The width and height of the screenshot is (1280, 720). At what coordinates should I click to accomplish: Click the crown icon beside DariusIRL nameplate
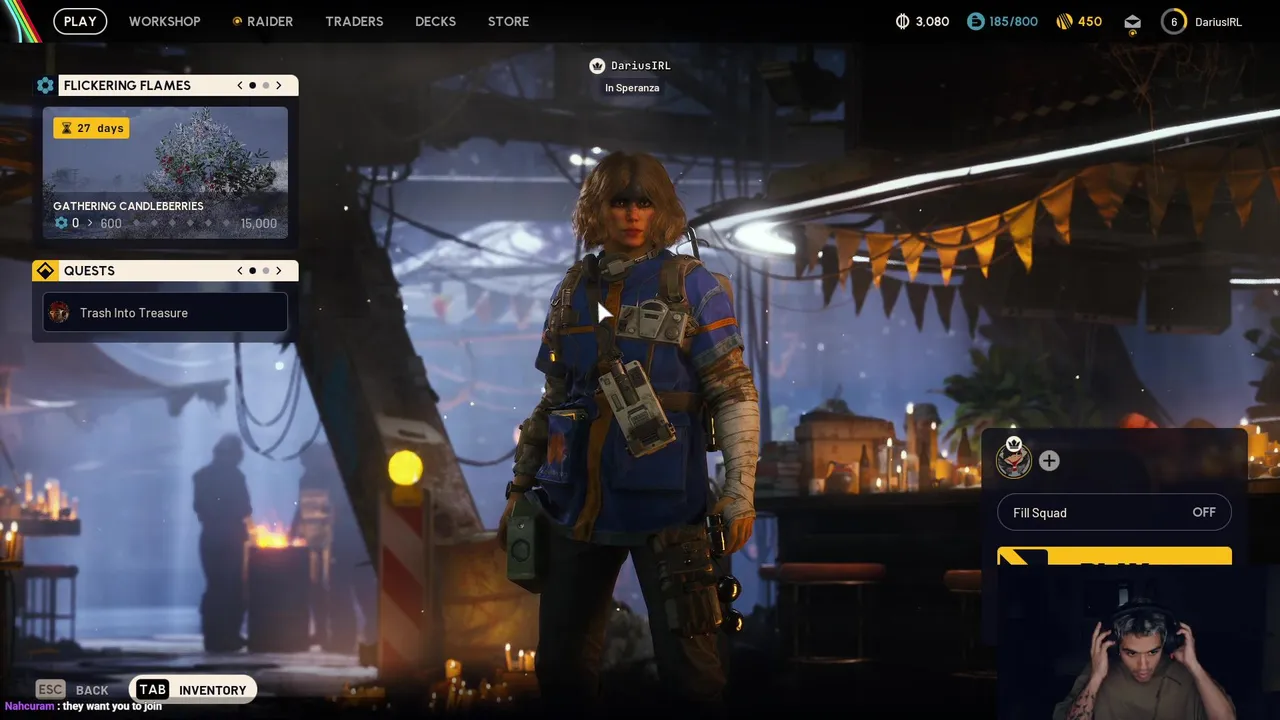tap(597, 66)
